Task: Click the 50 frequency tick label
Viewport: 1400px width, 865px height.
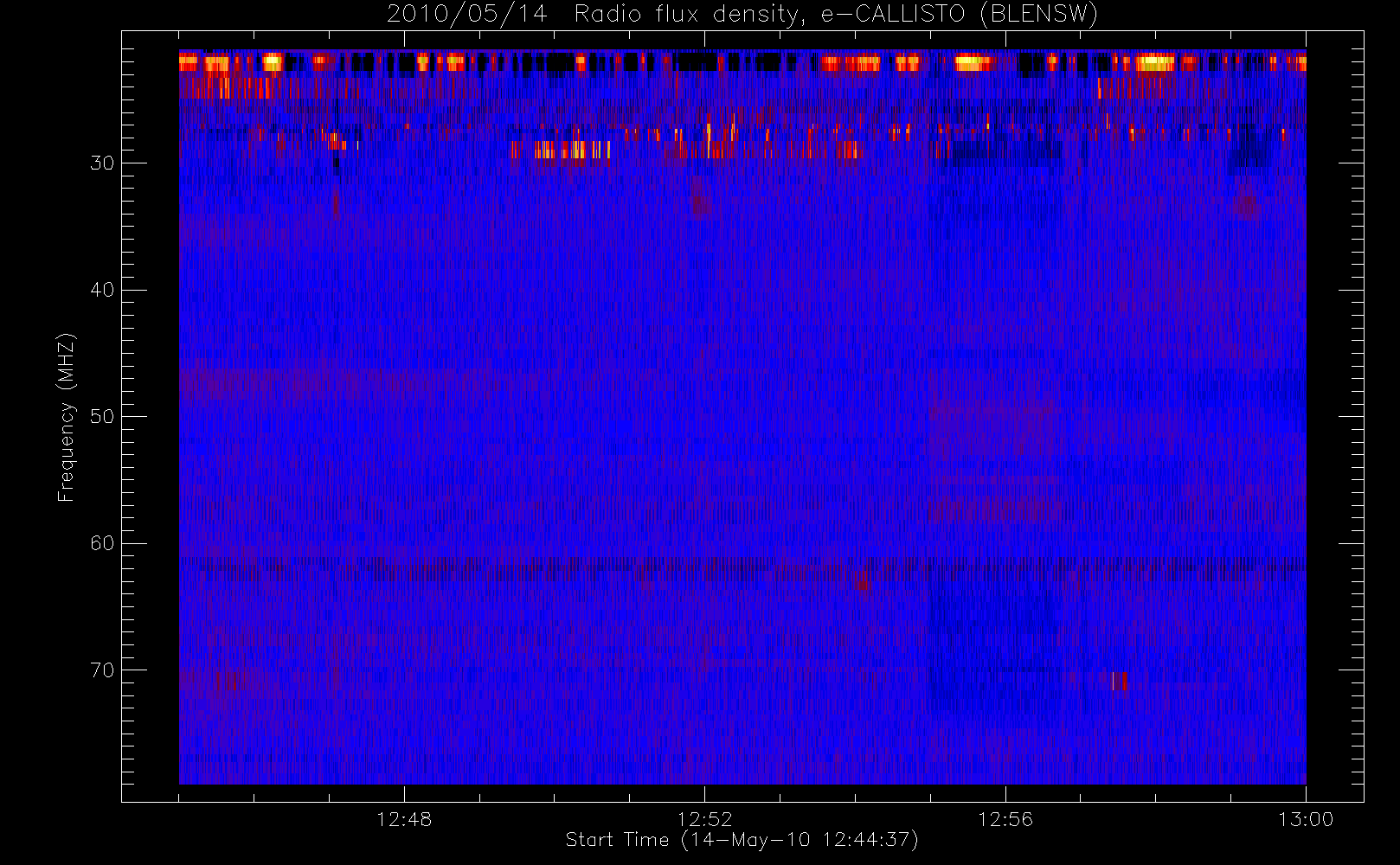Action: click(x=102, y=417)
